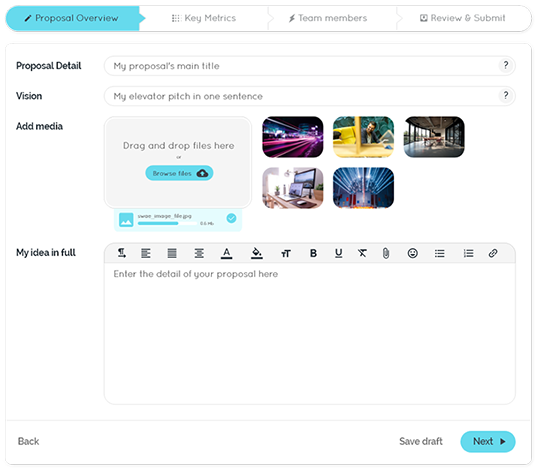Toggle bold formatting

point(313,253)
